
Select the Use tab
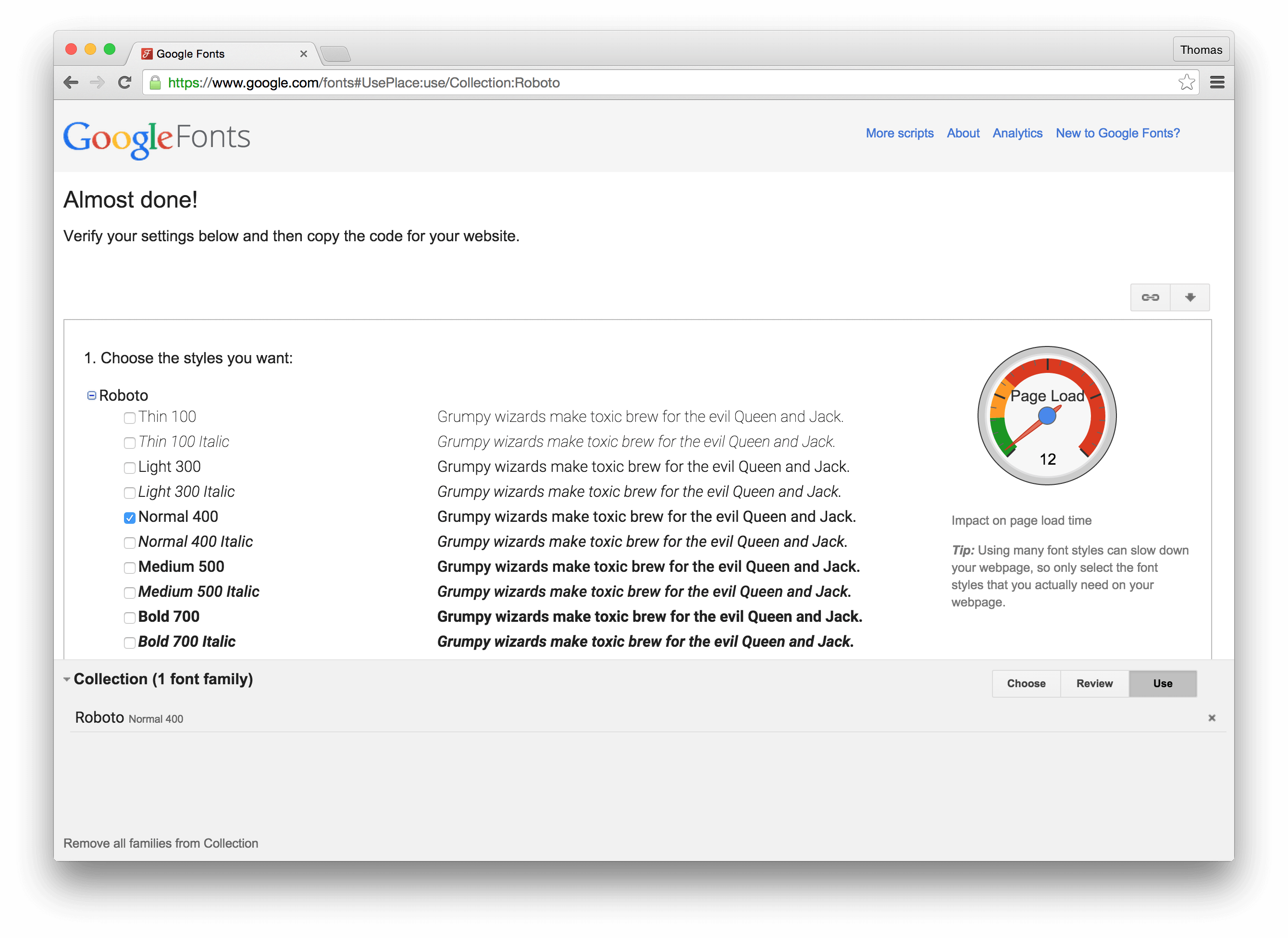1163,684
